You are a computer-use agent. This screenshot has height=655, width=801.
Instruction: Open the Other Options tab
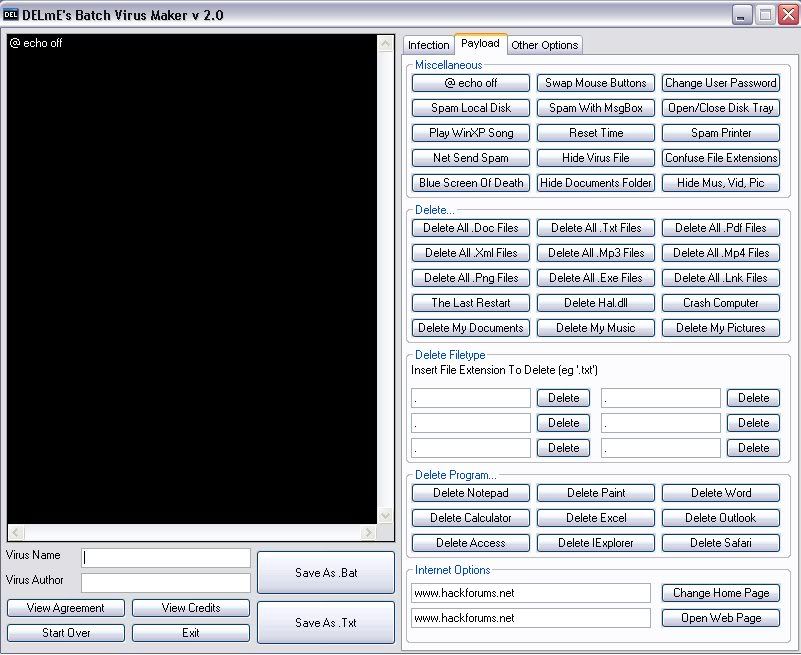(545, 45)
